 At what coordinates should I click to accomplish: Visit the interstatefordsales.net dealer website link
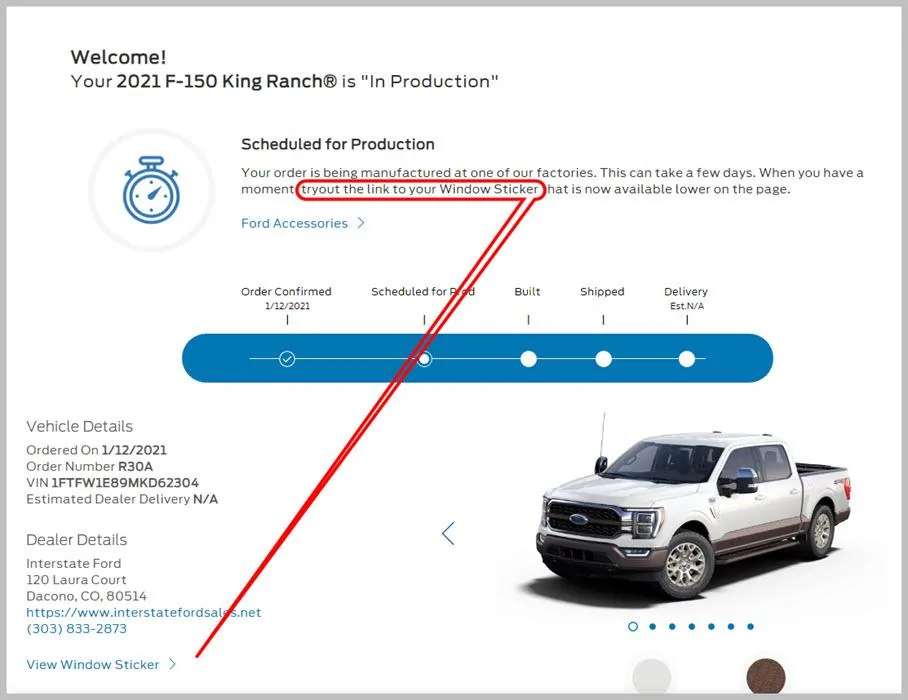tap(143, 612)
